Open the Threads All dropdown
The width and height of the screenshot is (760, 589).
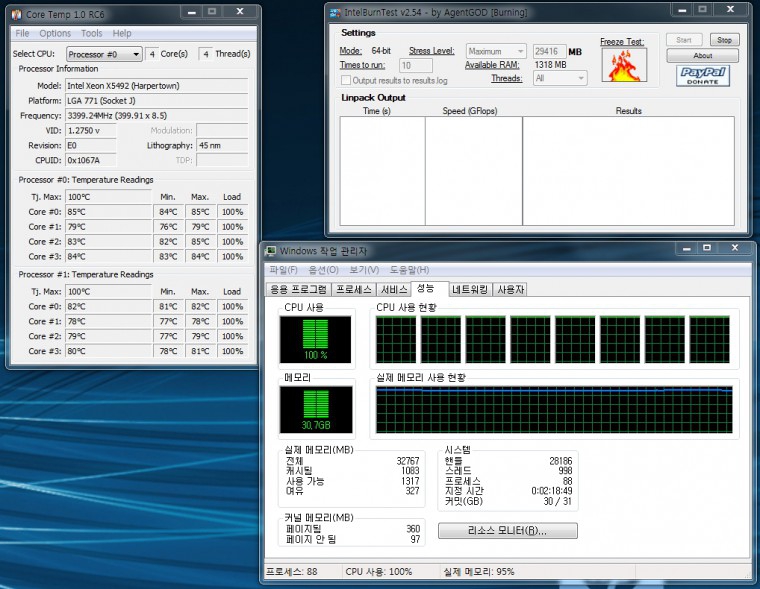click(x=560, y=78)
